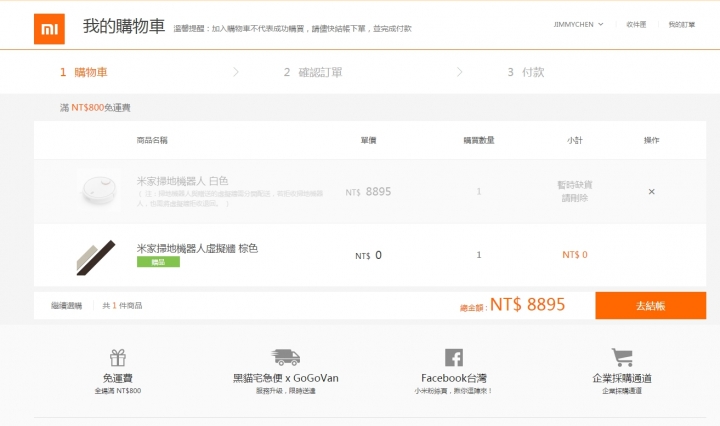Image resolution: width=720 pixels, height=426 pixels.
Task: Click the NT$ 0 subtotal value
Action: pyautogui.click(x=574, y=255)
